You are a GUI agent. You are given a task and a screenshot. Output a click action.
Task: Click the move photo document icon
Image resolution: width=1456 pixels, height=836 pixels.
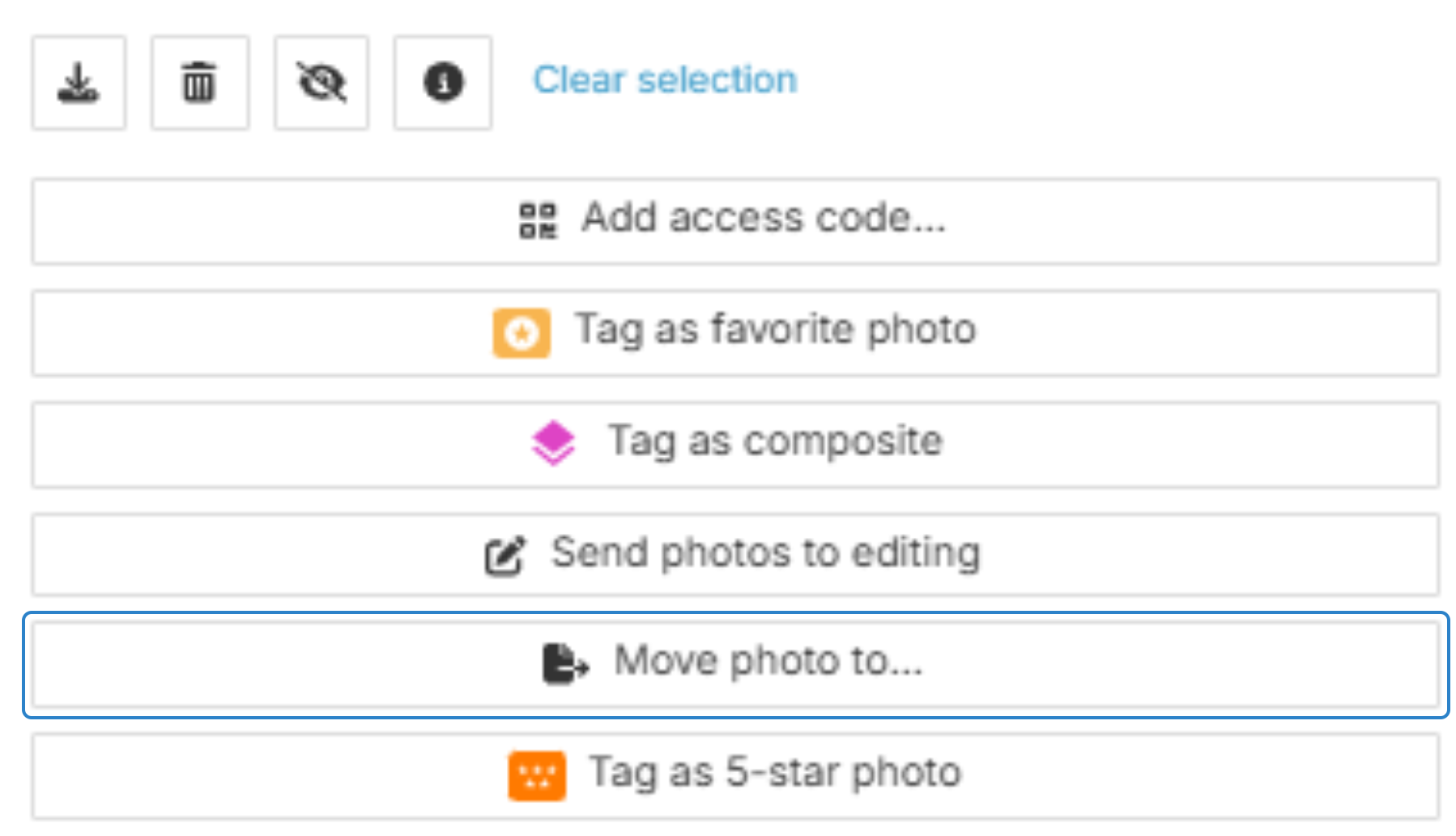564,663
